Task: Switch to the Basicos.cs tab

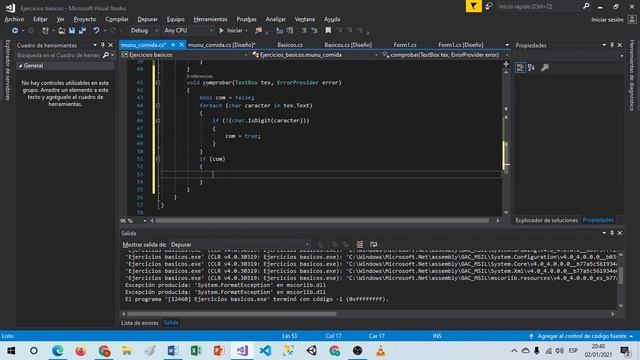Action: tap(290, 45)
